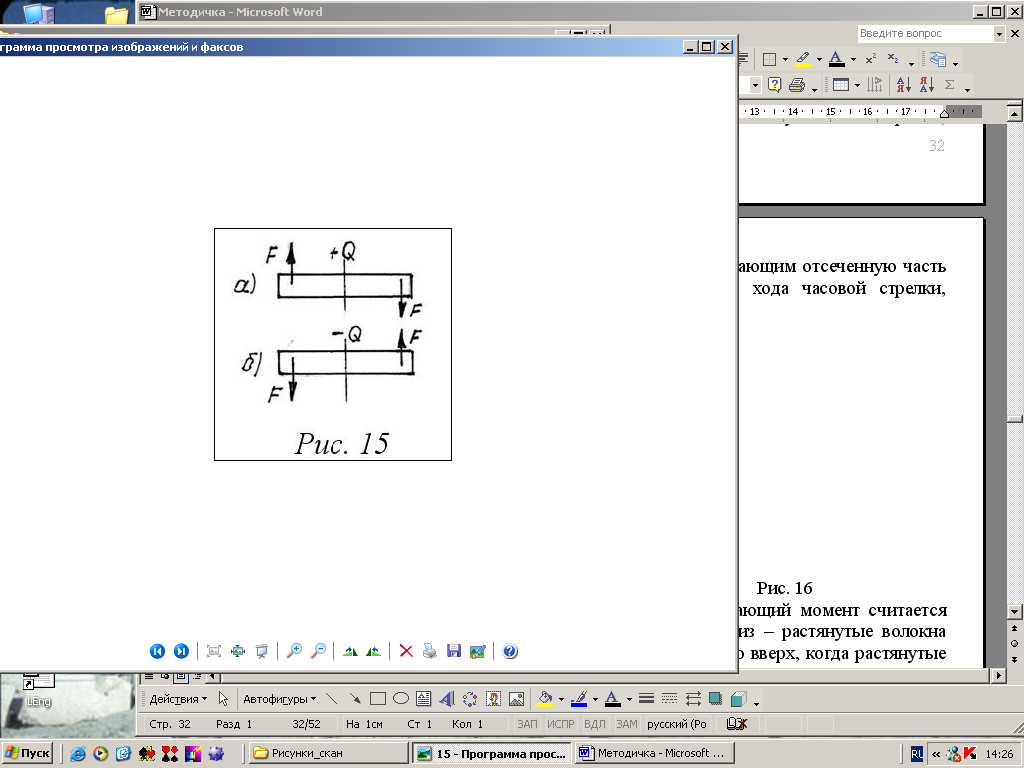
Task: Sort descending in Word table toolbar
Action: pos(927,85)
